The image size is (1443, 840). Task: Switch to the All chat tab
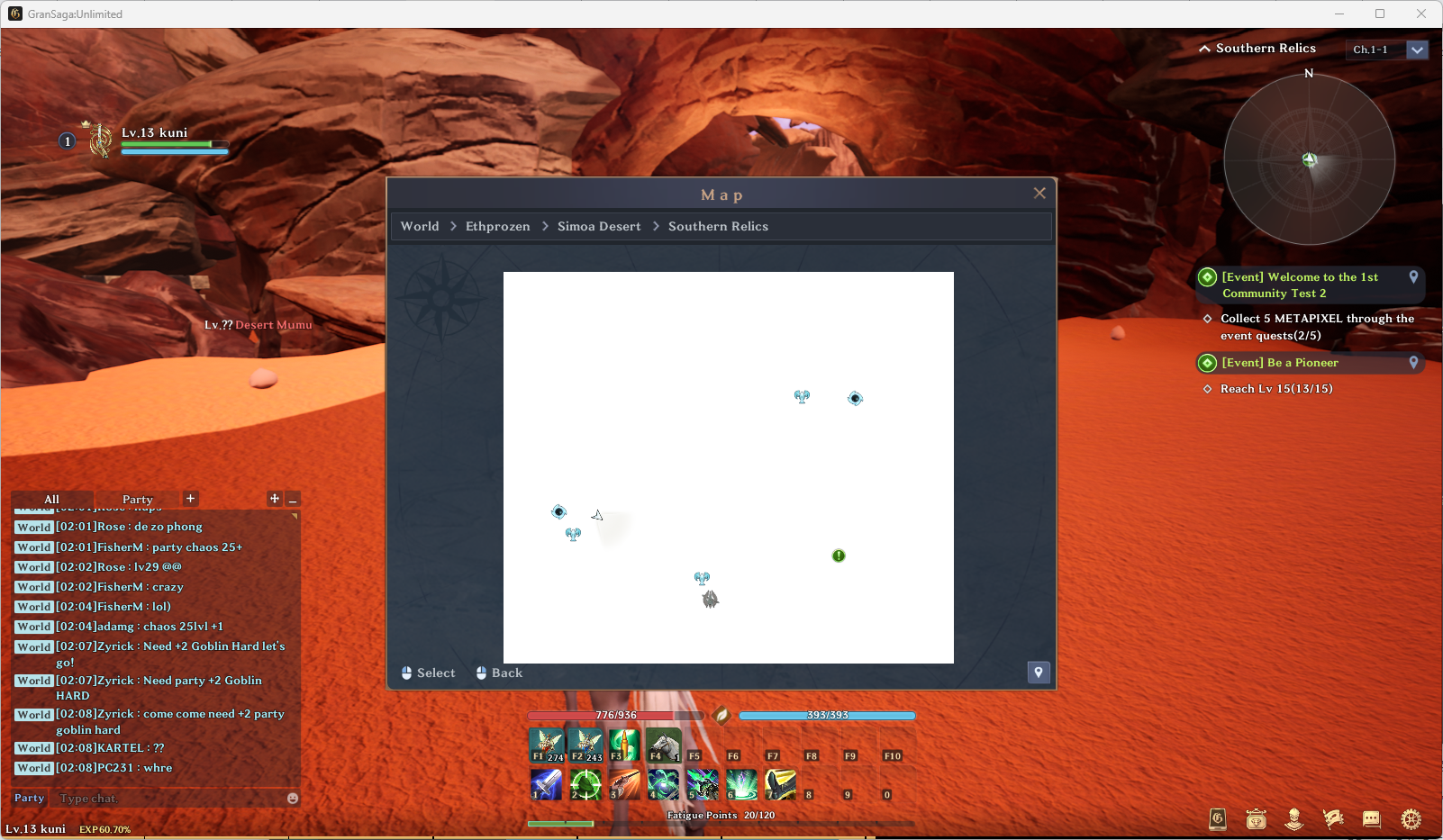(x=51, y=500)
